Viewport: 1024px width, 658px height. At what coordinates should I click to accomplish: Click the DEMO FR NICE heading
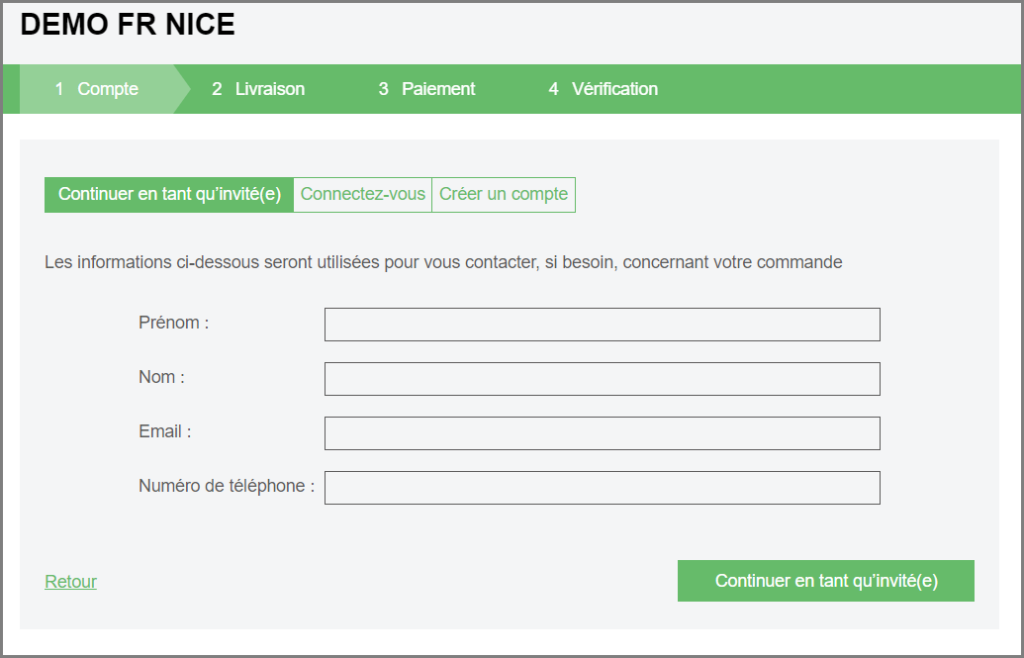[127, 25]
